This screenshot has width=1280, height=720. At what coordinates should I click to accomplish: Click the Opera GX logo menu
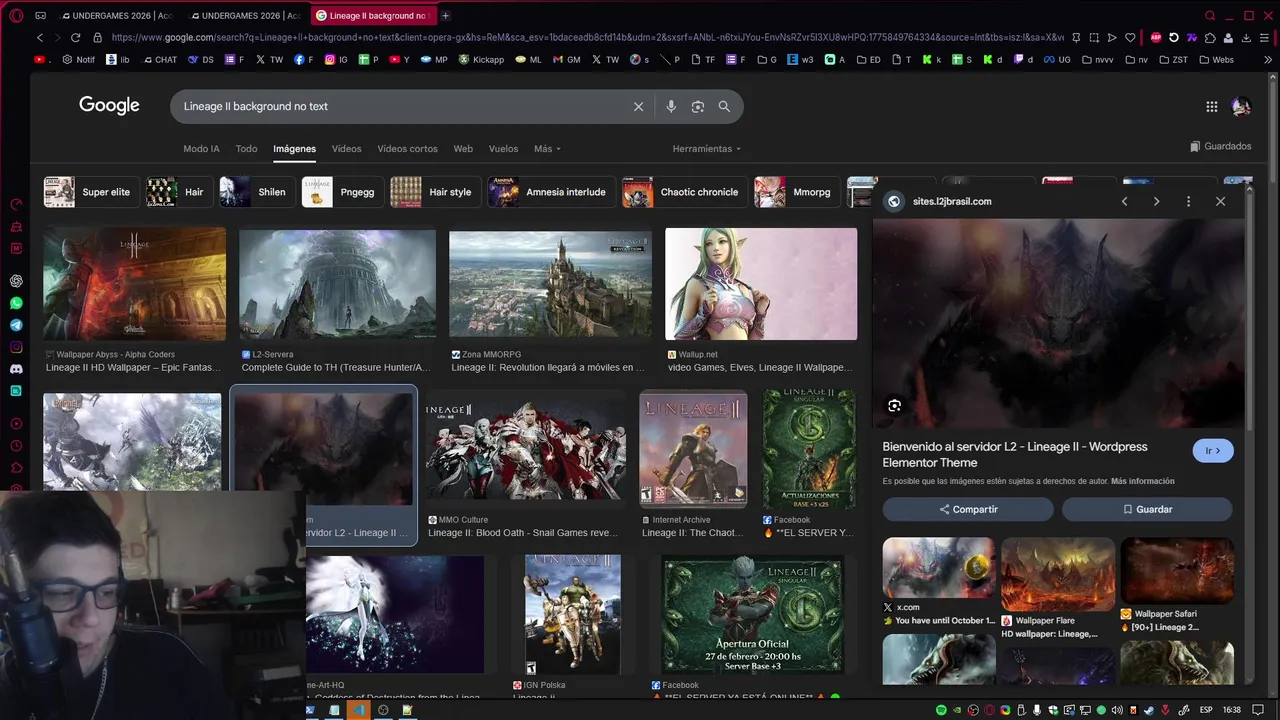(x=16, y=15)
